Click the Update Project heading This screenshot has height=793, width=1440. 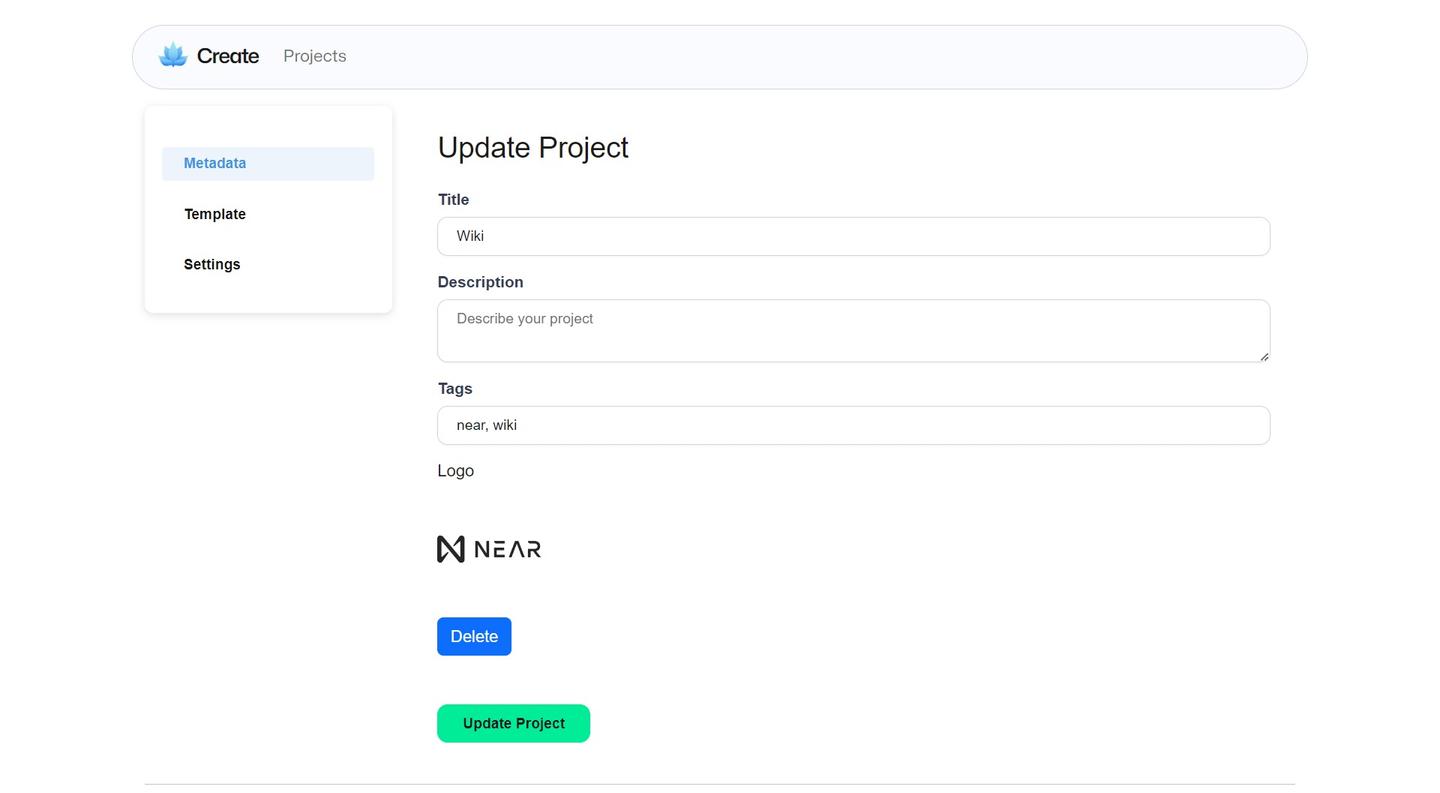coord(533,147)
